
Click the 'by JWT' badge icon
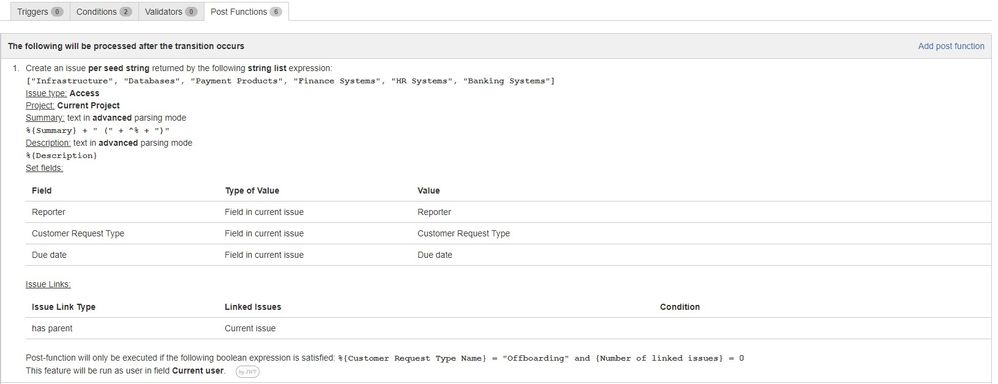[x=248, y=372]
